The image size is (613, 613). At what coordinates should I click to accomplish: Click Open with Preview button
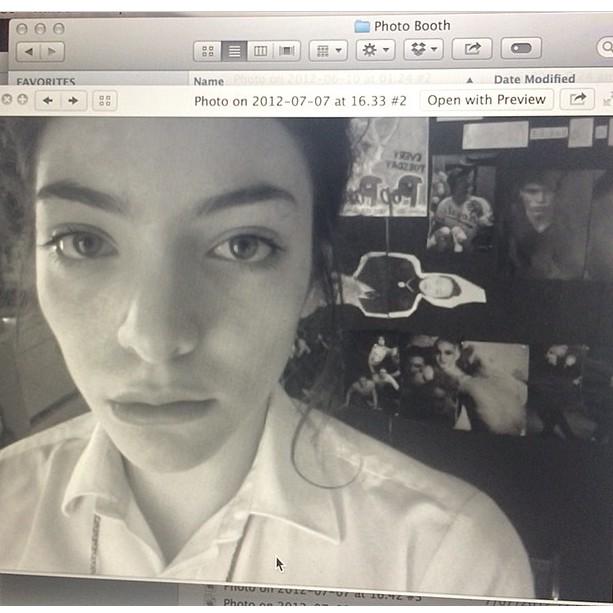(486, 100)
